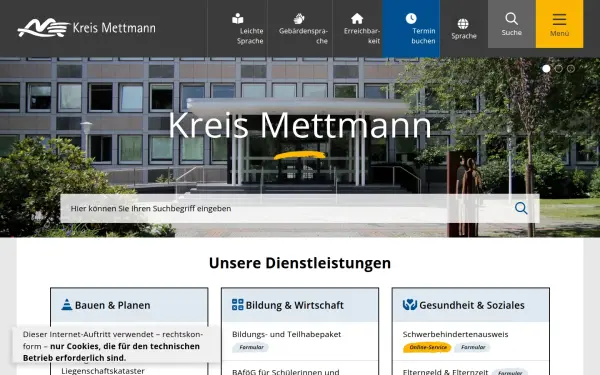Click the Bildung & Wirtschaft grid icon
The height and width of the screenshot is (375, 600).
pyautogui.click(x=238, y=305)
